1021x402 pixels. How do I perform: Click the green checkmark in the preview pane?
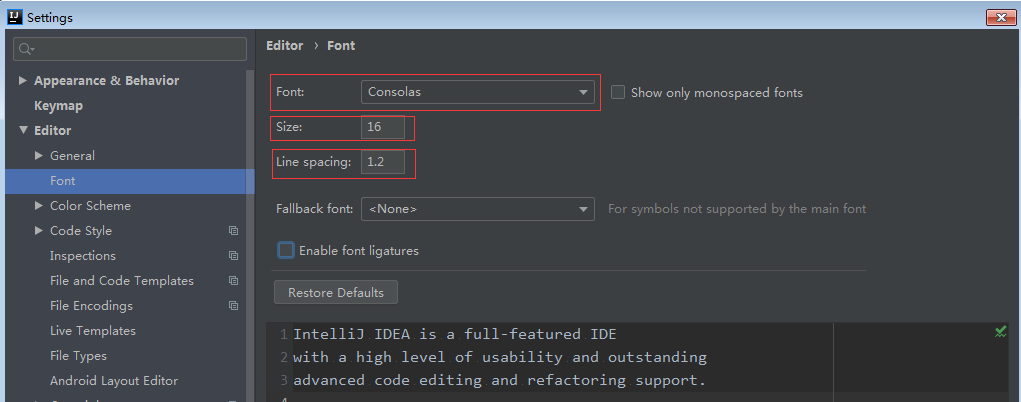coord(1000,331)
